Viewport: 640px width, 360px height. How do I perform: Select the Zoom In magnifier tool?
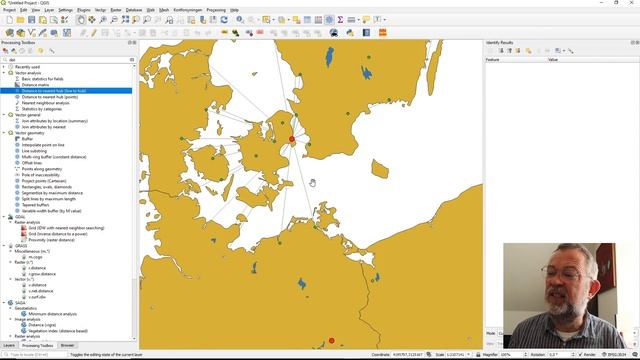(103, 20)
